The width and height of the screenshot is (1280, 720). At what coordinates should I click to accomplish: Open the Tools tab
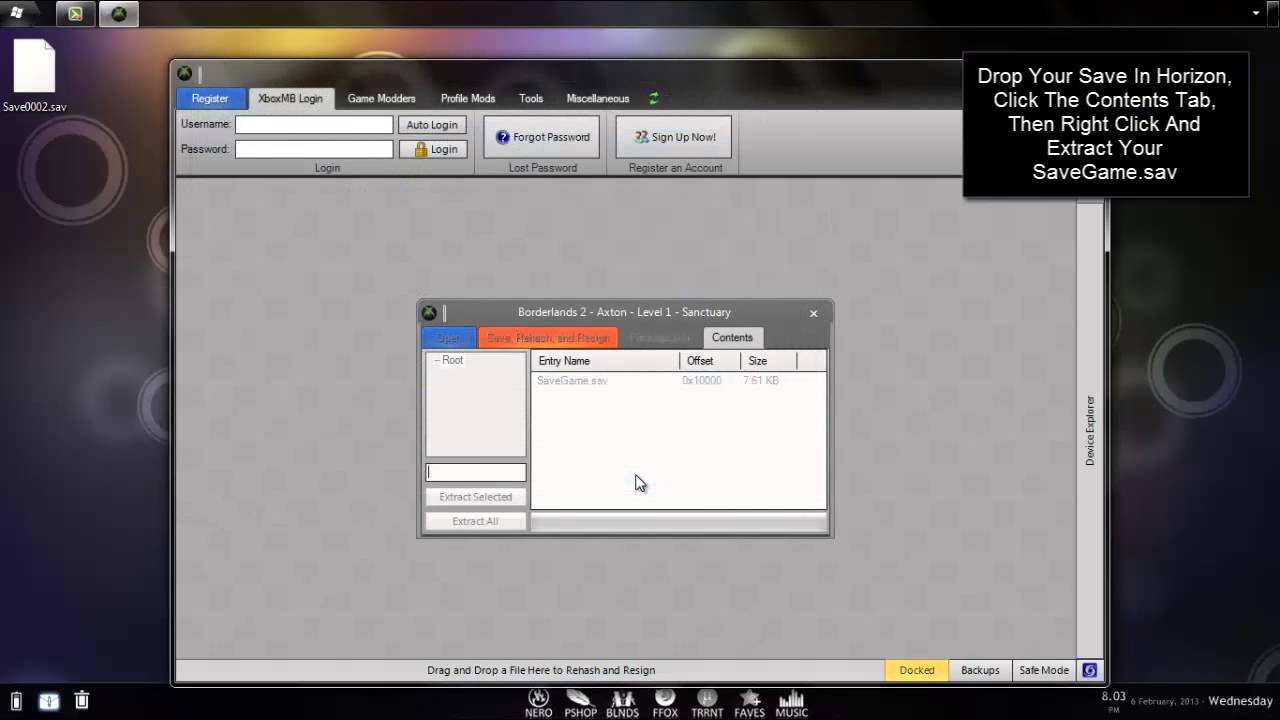531,98
